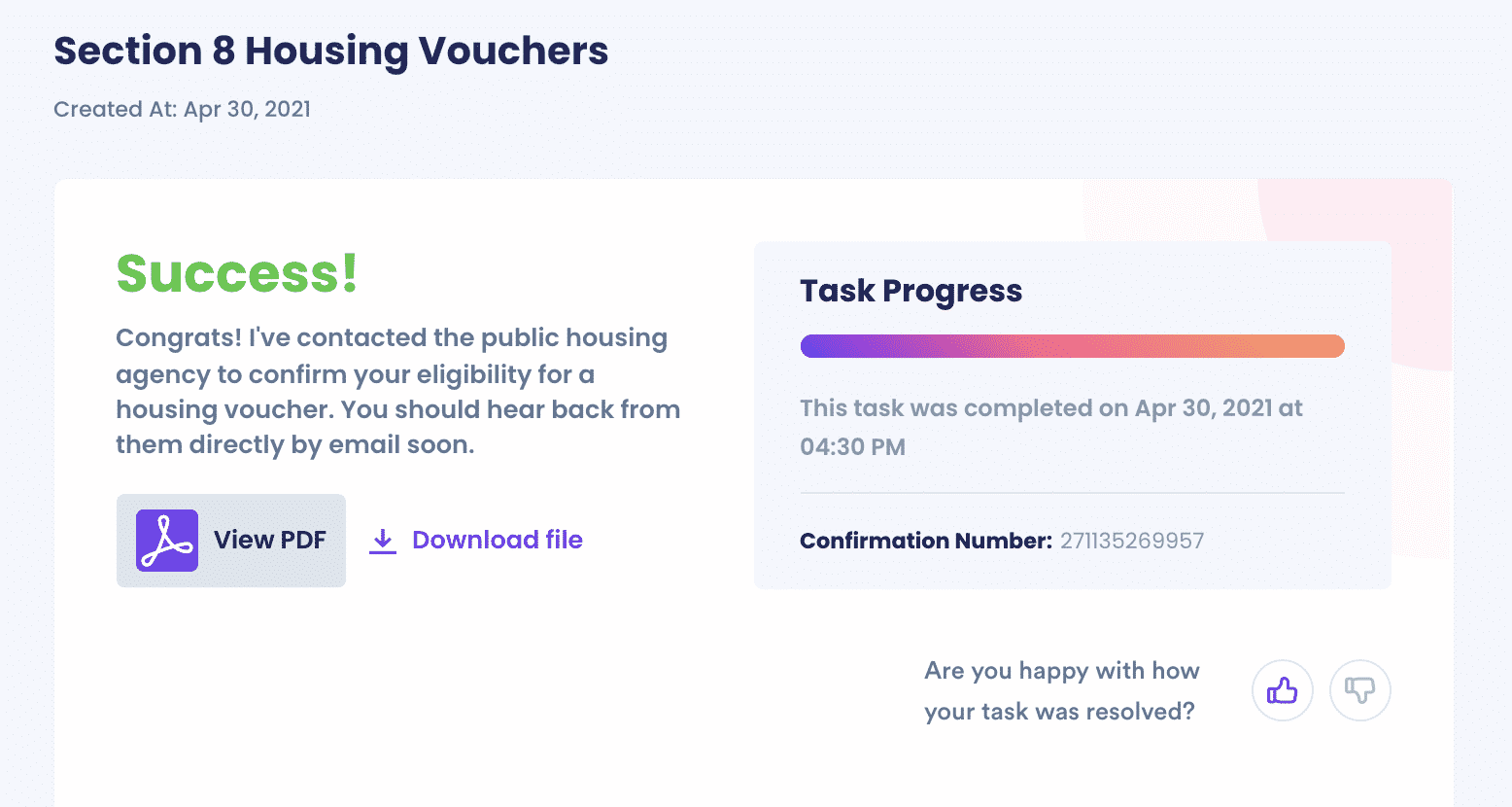Click the thumbs up icon

pos(1283,690)
